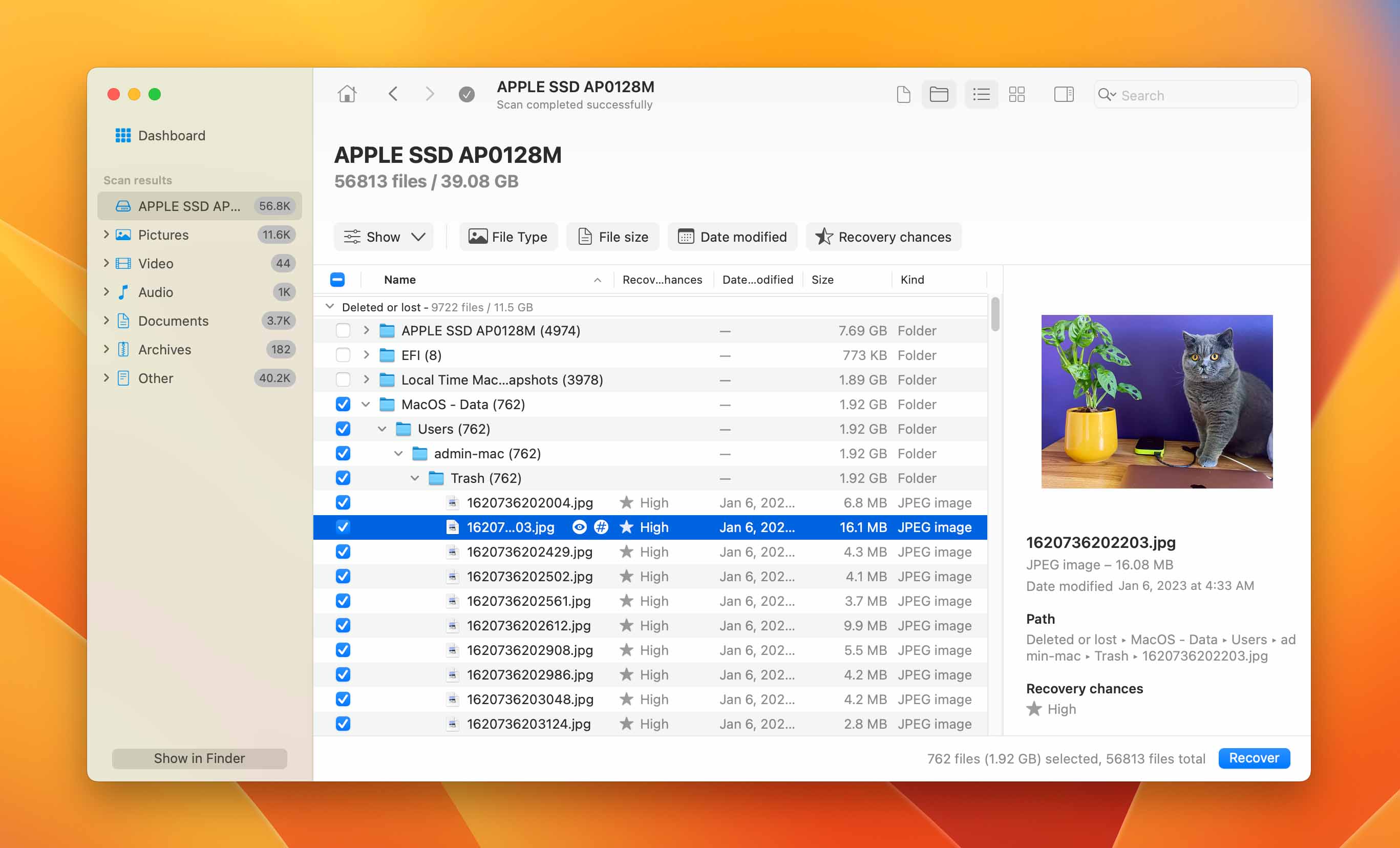Preview selected file with eye icon
1400x848 pixels.
pos(579,527)
